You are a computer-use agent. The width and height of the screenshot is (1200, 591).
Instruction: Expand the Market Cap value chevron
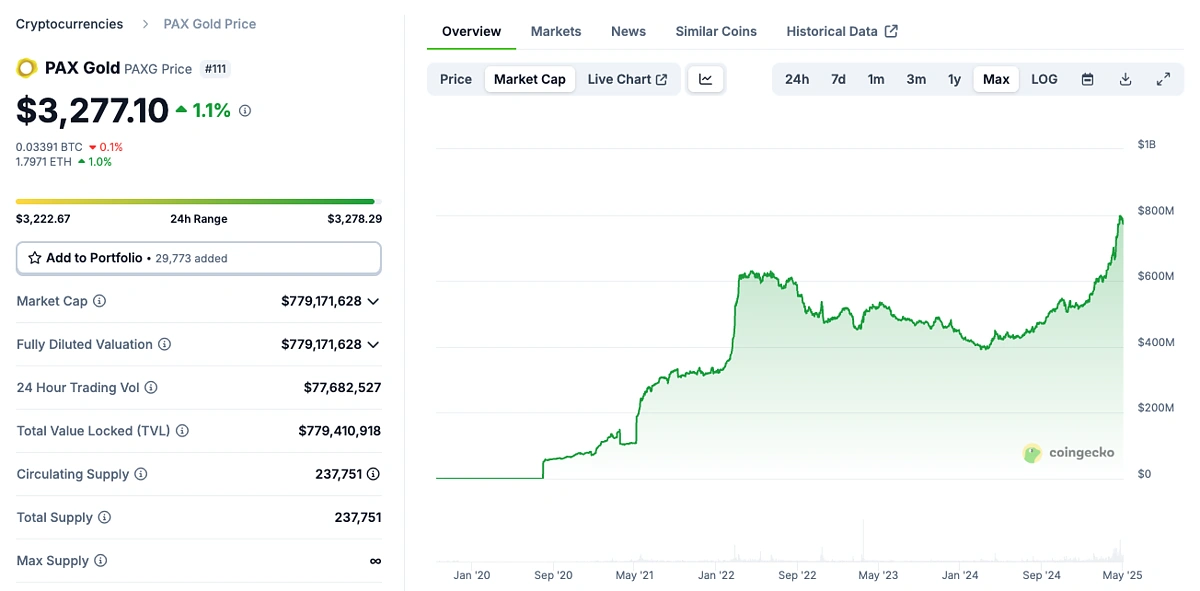tap(373, 301)
